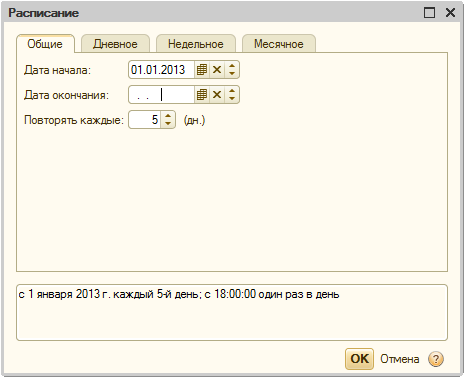Image resolution: width=464 pixels, height=377 pixels.
Task: Open calendar picker for Дата окончания
Action: point(202,95)
